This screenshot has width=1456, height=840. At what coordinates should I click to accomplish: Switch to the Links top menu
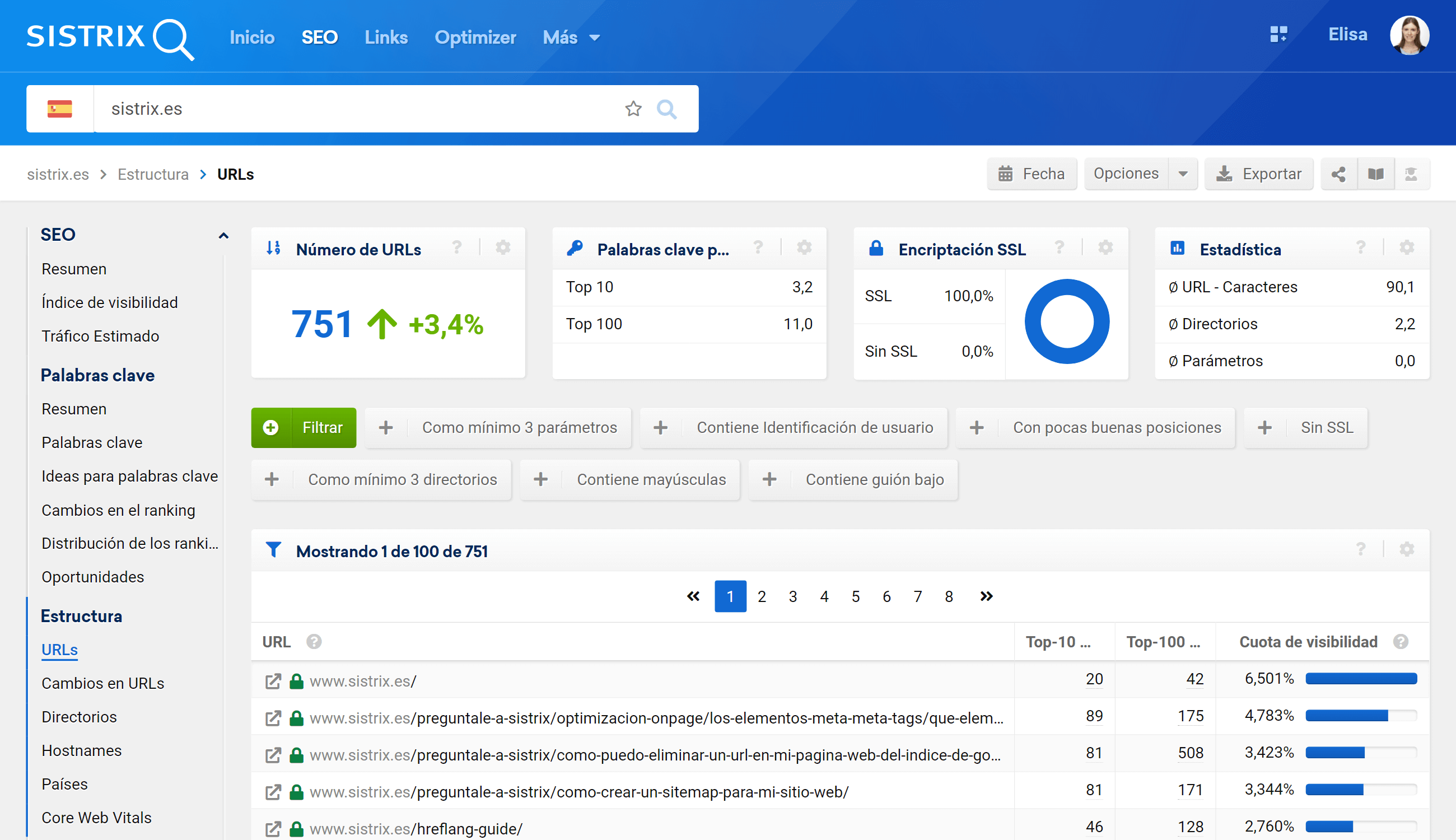point(386,38)
